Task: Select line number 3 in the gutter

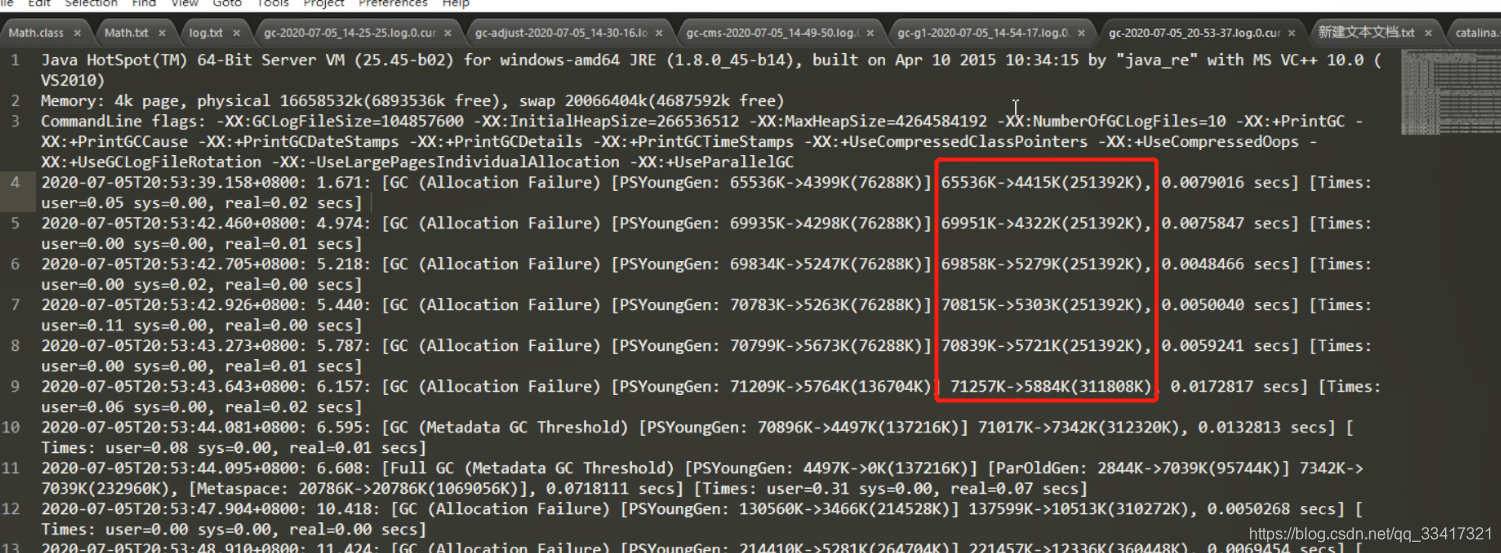Action: click(15, 121)
